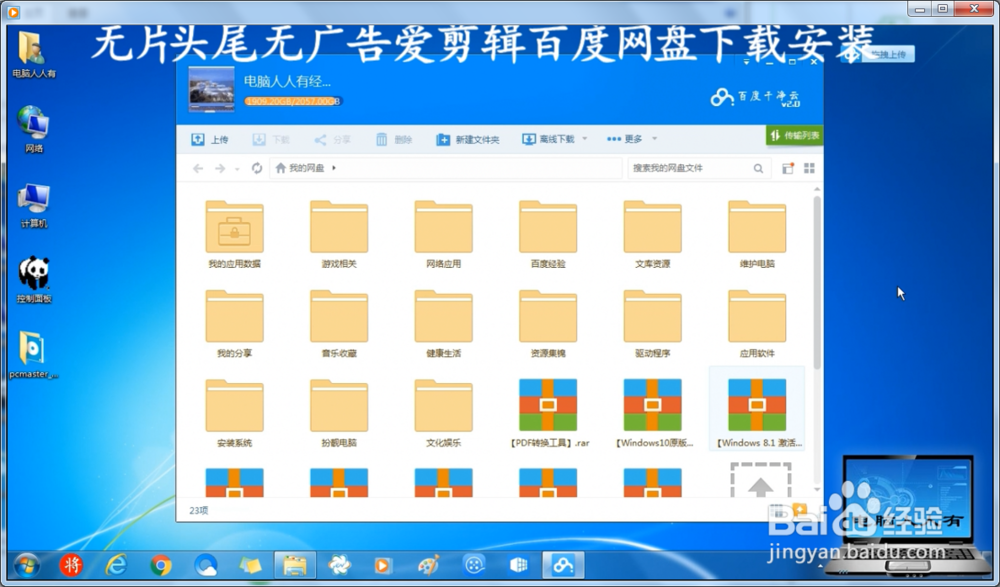Click the 电脑人人有经... username

(x=287, y=82)
